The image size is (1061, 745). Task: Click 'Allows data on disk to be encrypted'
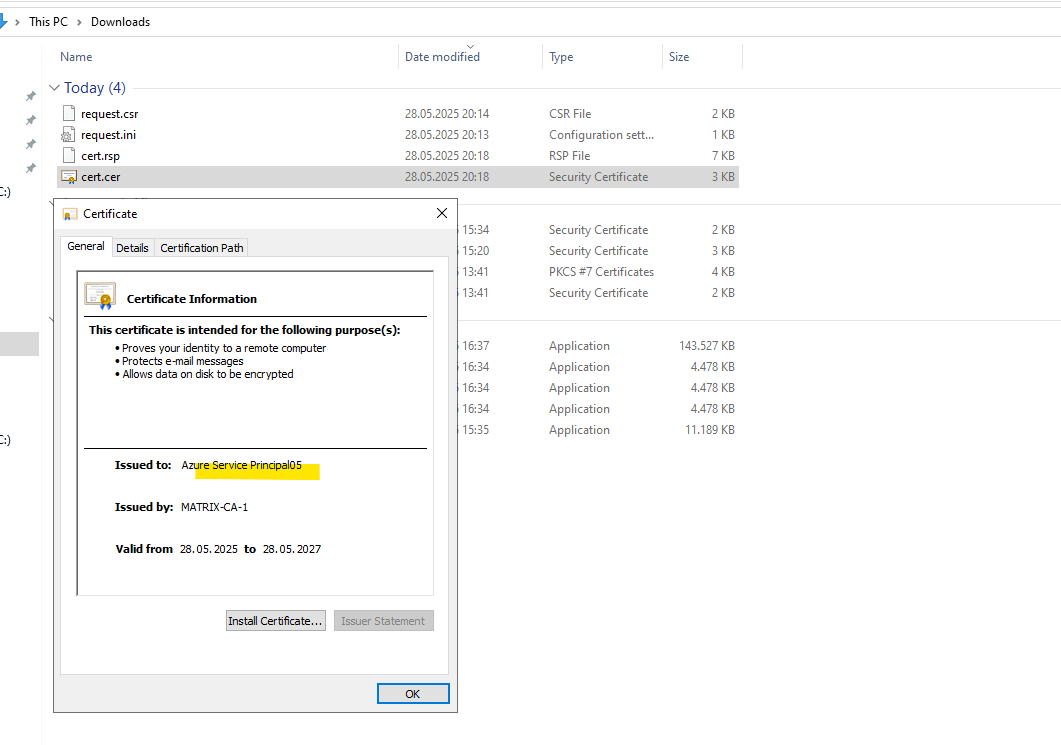coord(208,374)
